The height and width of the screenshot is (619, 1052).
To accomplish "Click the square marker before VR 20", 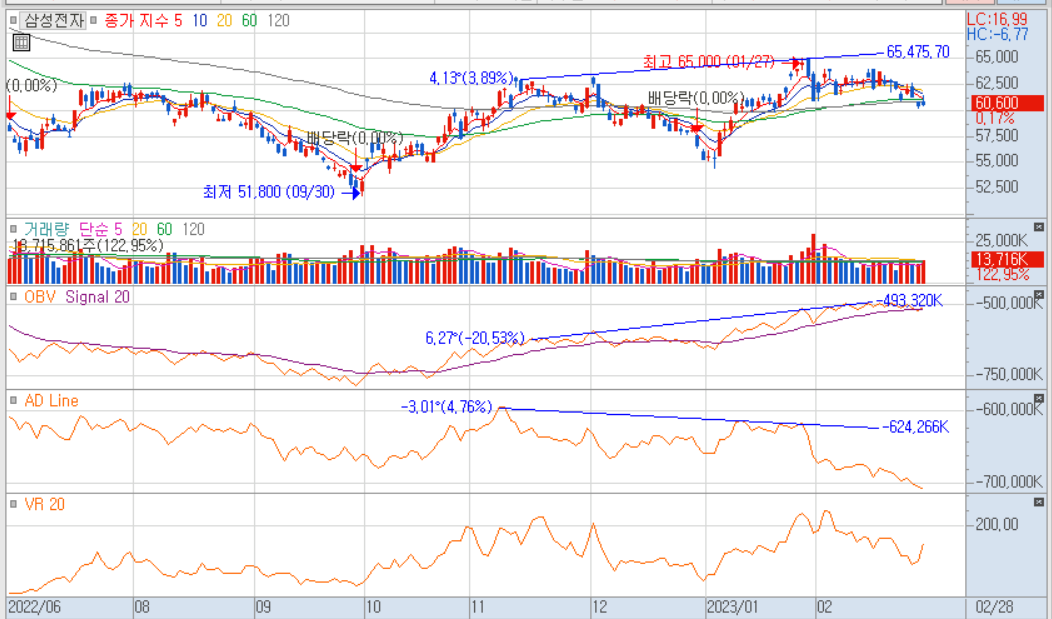I will tap(13, 504).
